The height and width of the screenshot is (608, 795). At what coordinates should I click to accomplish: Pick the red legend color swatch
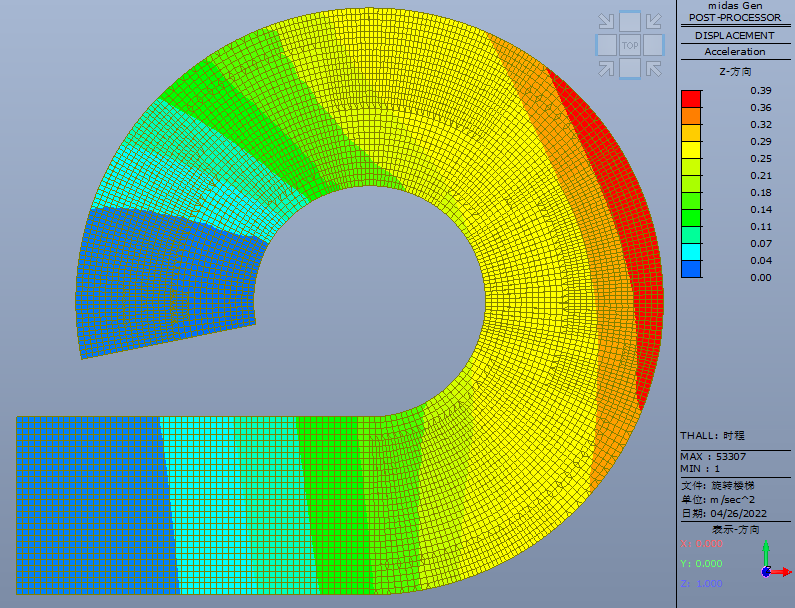pyautogui.click(x=691, y=99)
